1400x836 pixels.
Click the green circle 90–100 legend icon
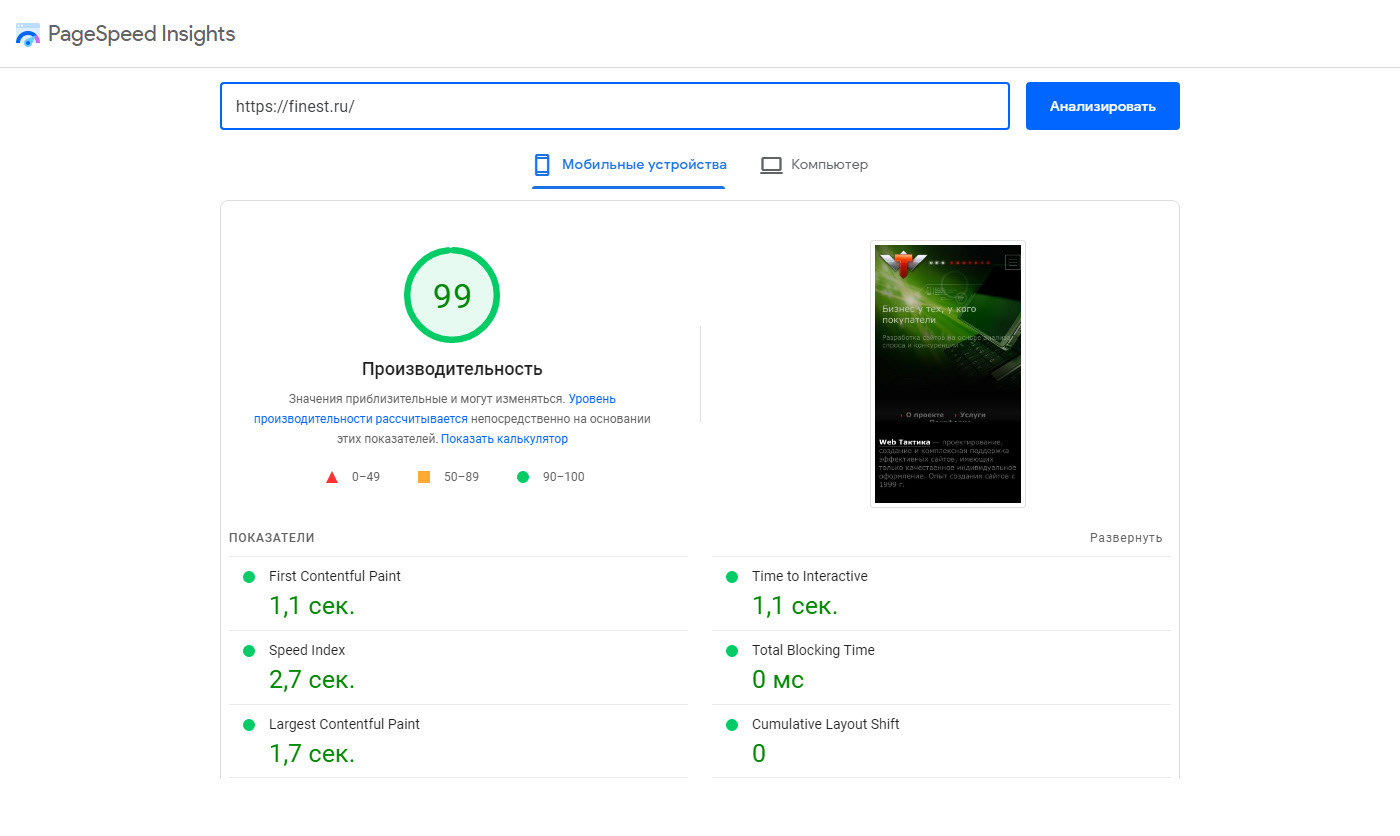[522, 477]
